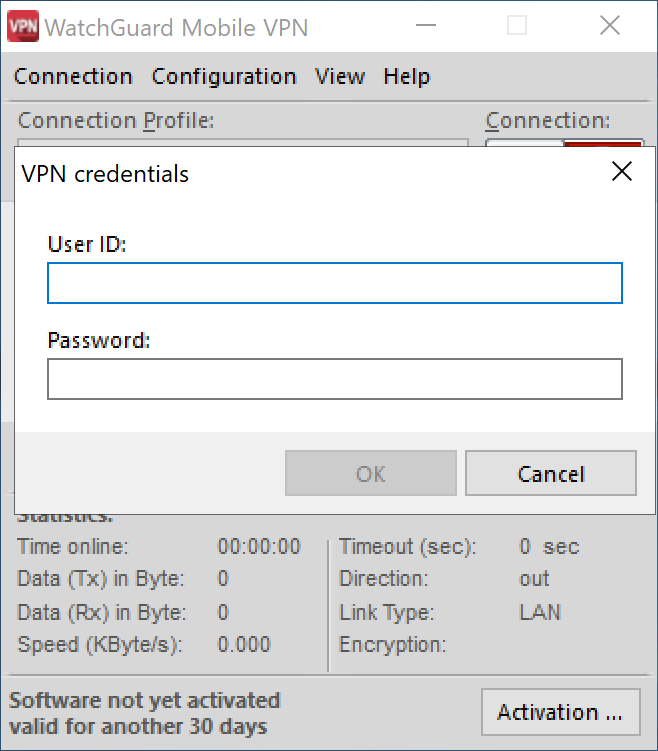658x751 pixels.
Task: Close the WatchGuard Mobile VPN window
Action: click(610, 26)
